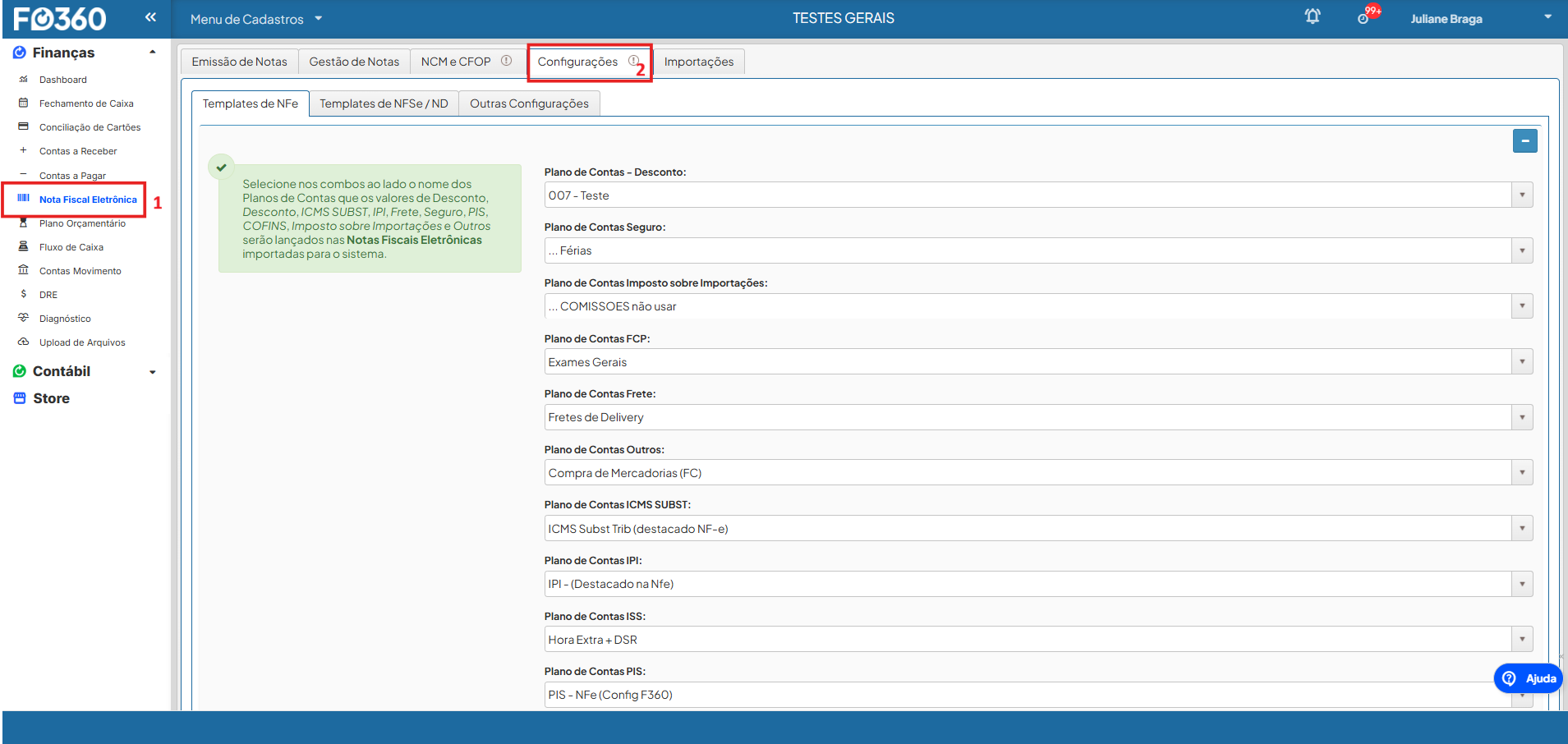Switch to the Gestão de Notas tab
The height and width of the screenshot is (744, 1568).
[x=354, y=62]
